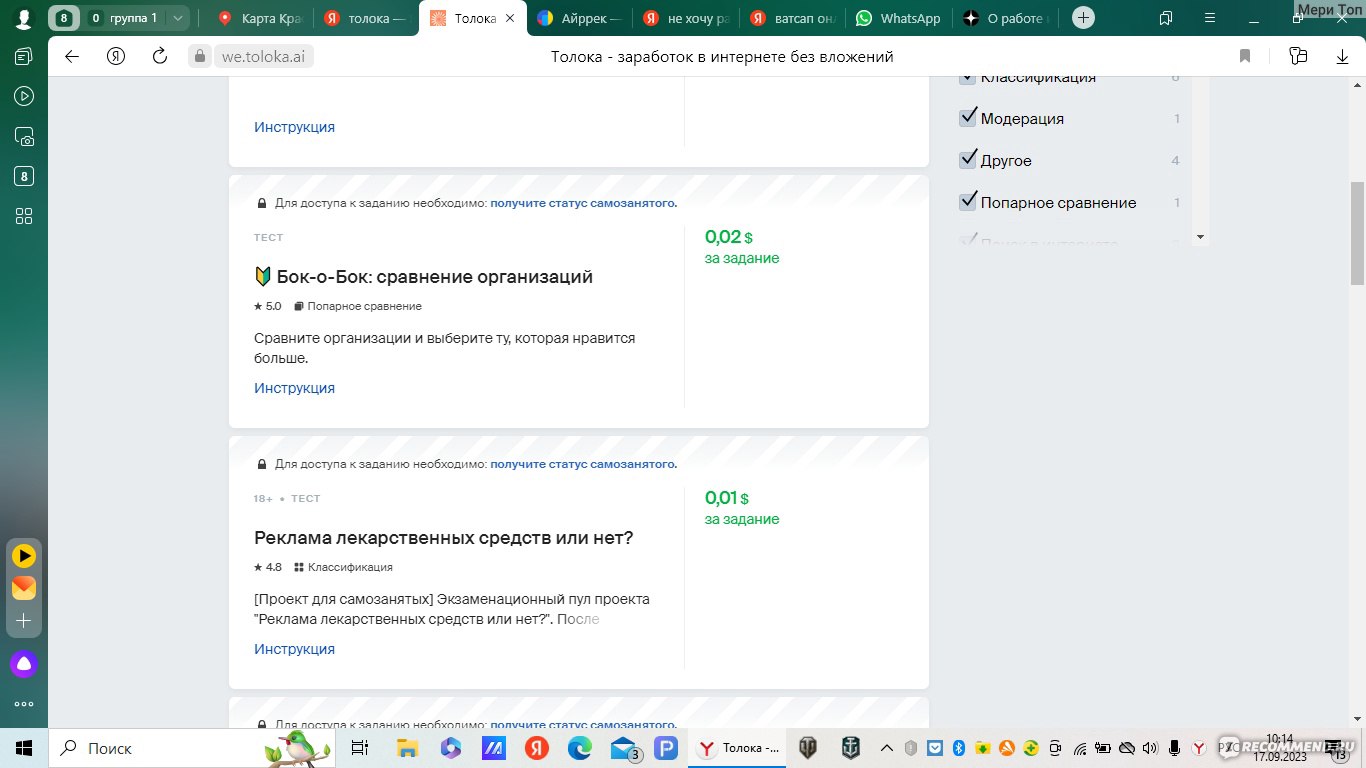Viewport: 1366px width, 768px height.
Task: Open the tabs panel icon in sidebar
Action: click(24, 57)
